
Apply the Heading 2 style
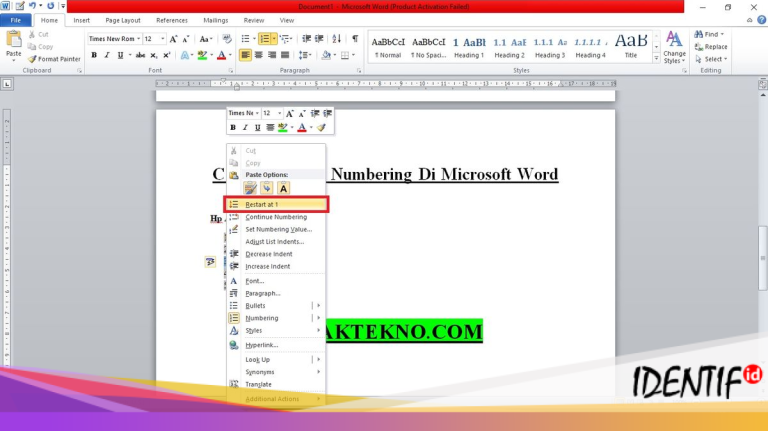pos(509,47)
